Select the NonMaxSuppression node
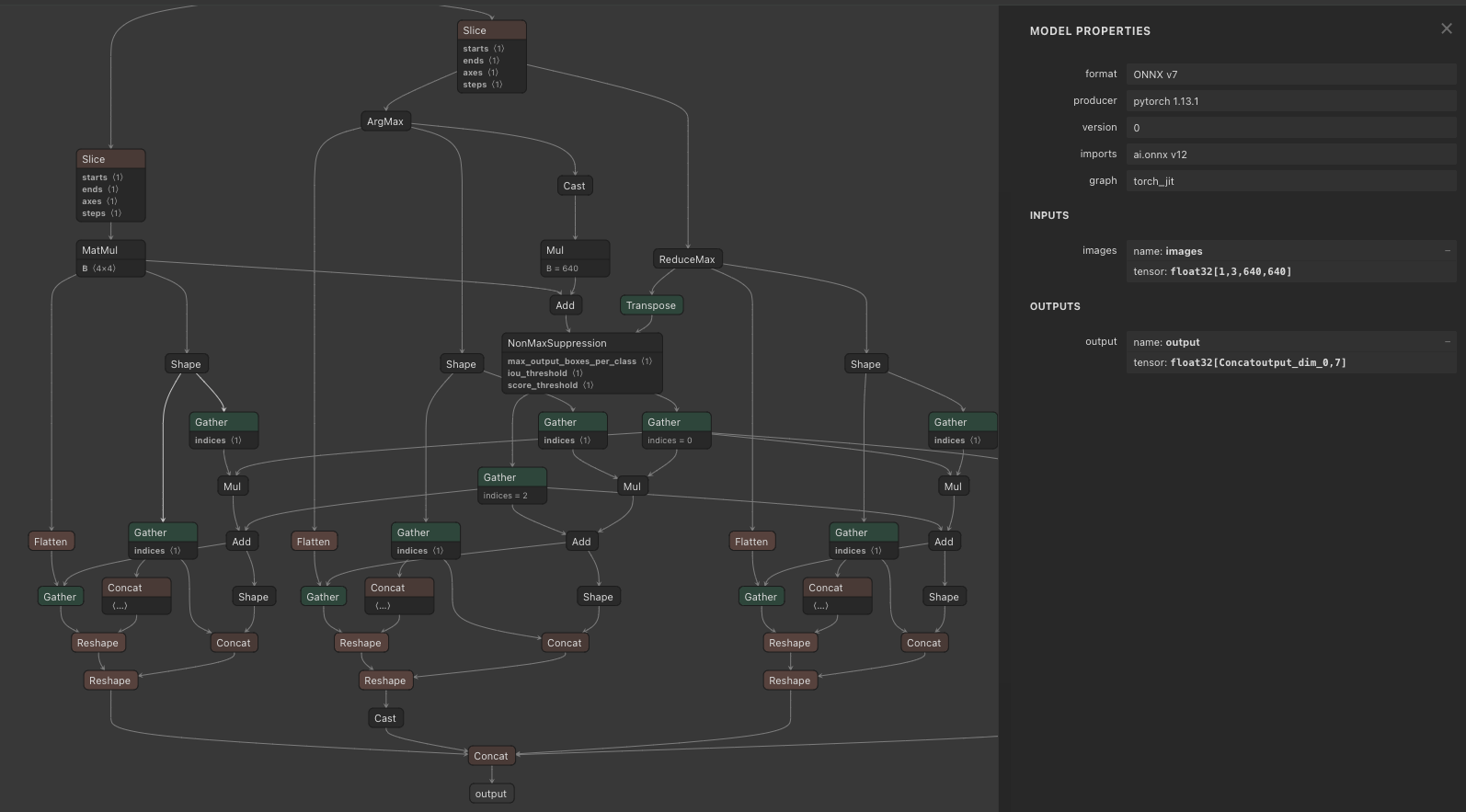 click(x=556, y=343)
